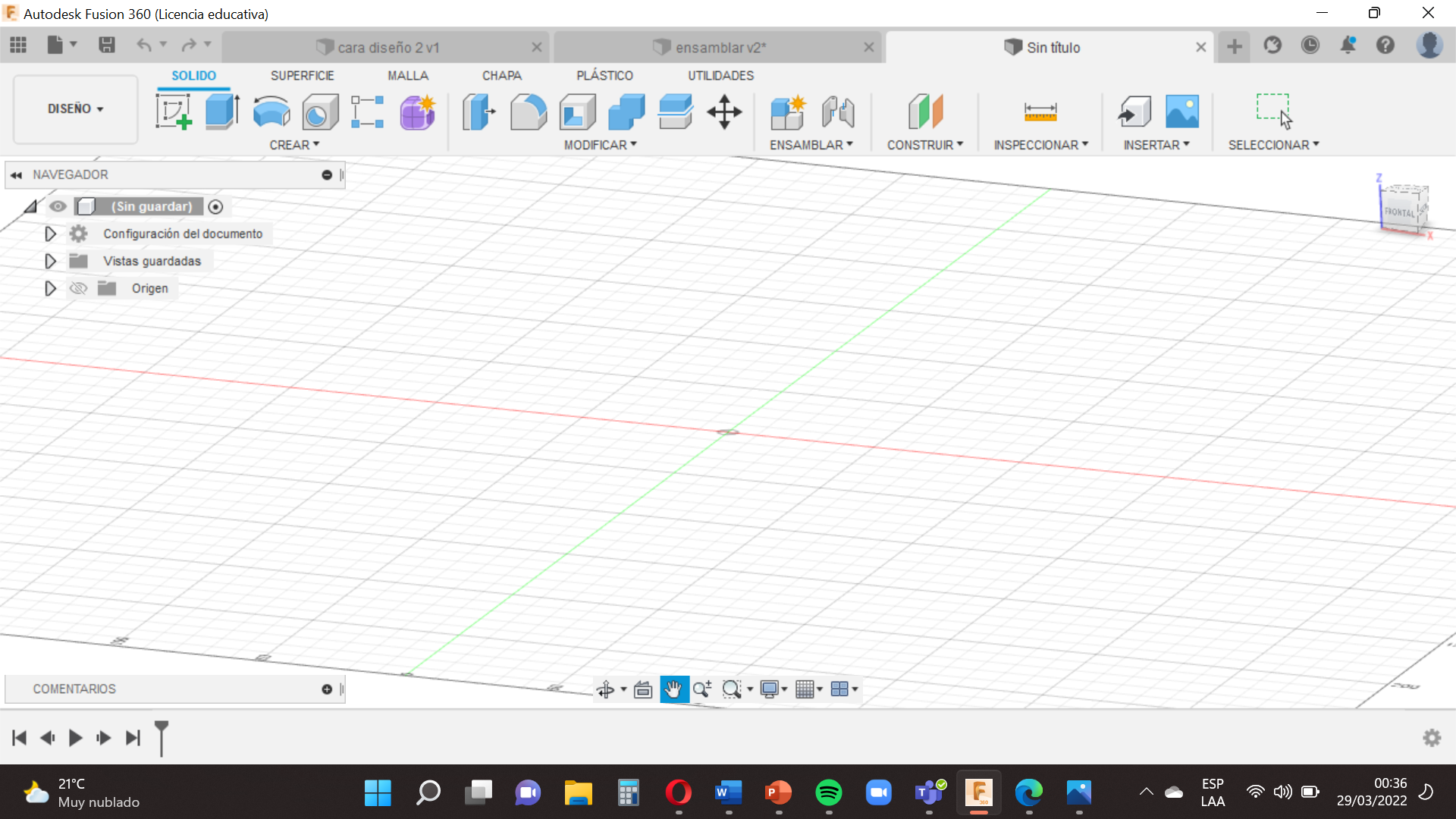This screenshot has width=1456, height=819.
Task: Expand the Comentarios panel with plus button
Action: pos(327,689)
